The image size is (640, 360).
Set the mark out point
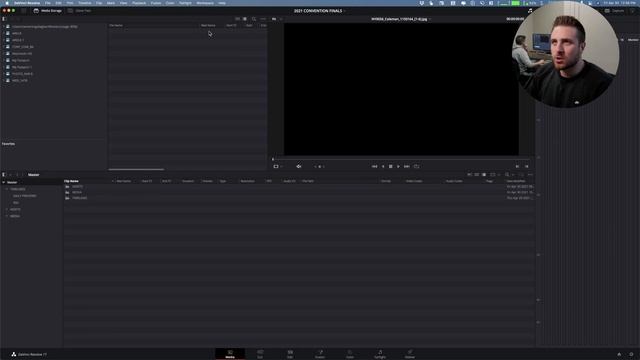[x=527, y=167]
